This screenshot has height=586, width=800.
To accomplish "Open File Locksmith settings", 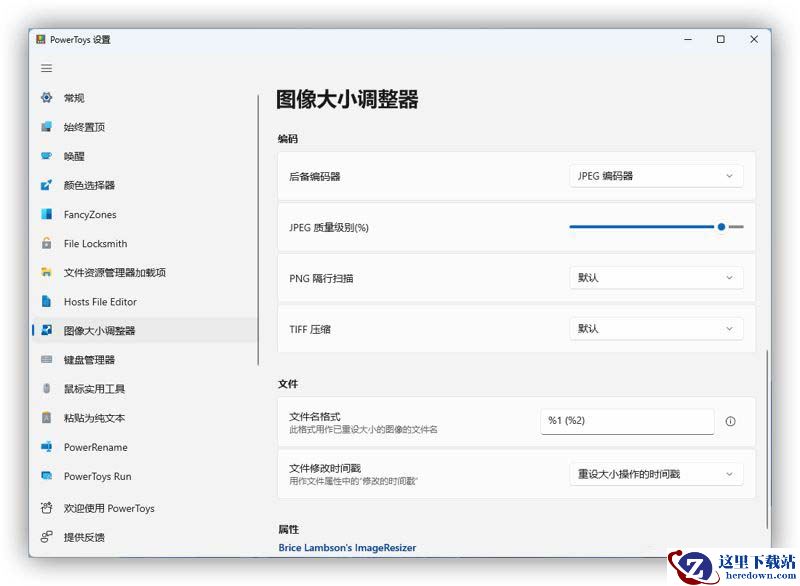I will 146,243.
